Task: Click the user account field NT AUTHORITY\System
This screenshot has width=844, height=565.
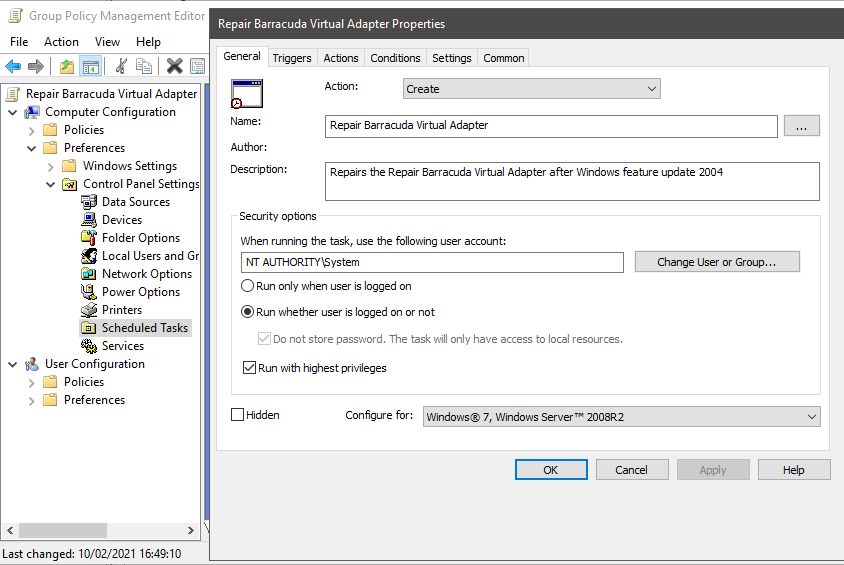Action: tap(432, 262)
